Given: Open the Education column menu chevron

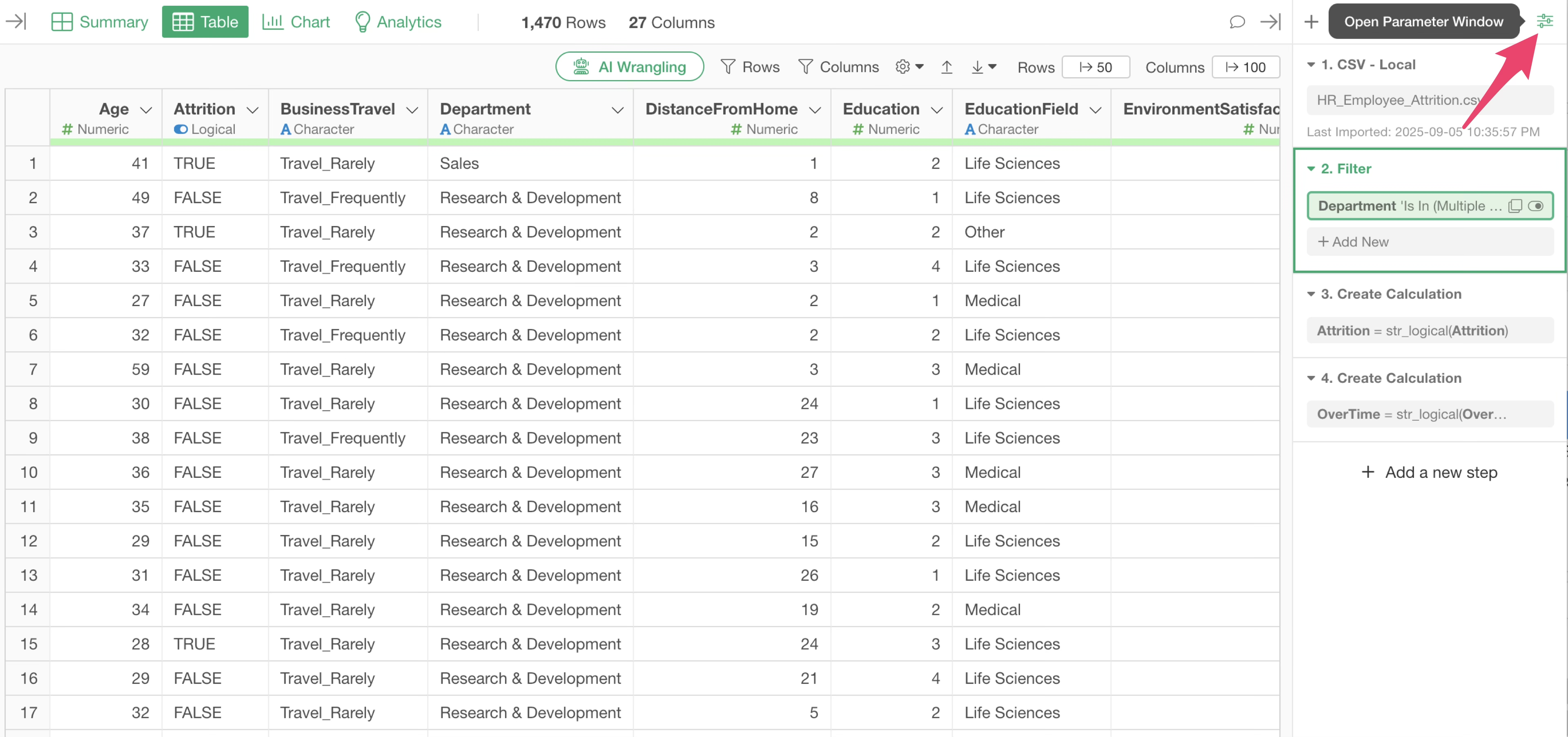Looking at the screenshot, I should [x=937, y=110].
